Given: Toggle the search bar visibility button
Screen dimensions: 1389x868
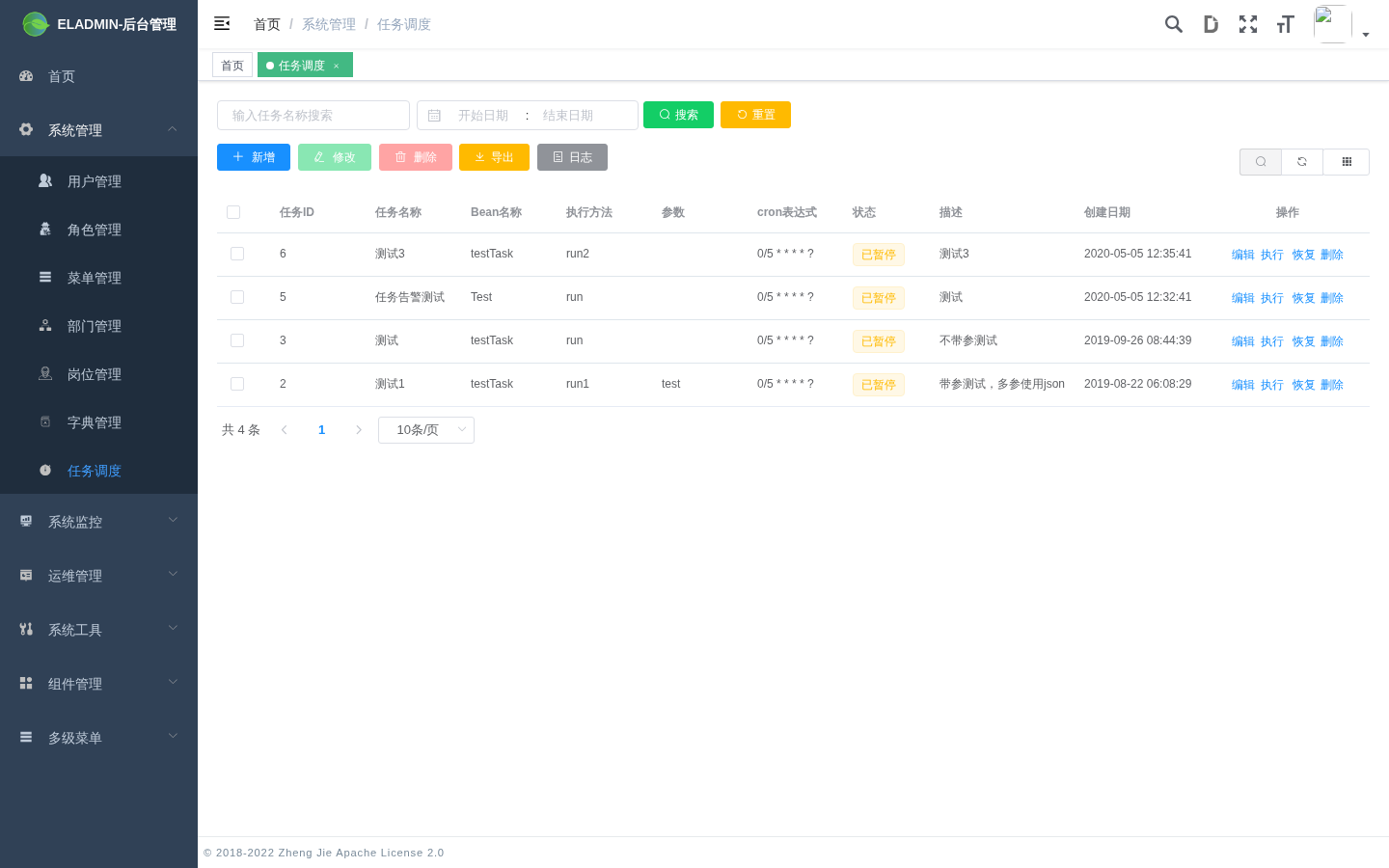Looking at the screenshot, I should click(x=1261, y=162).
